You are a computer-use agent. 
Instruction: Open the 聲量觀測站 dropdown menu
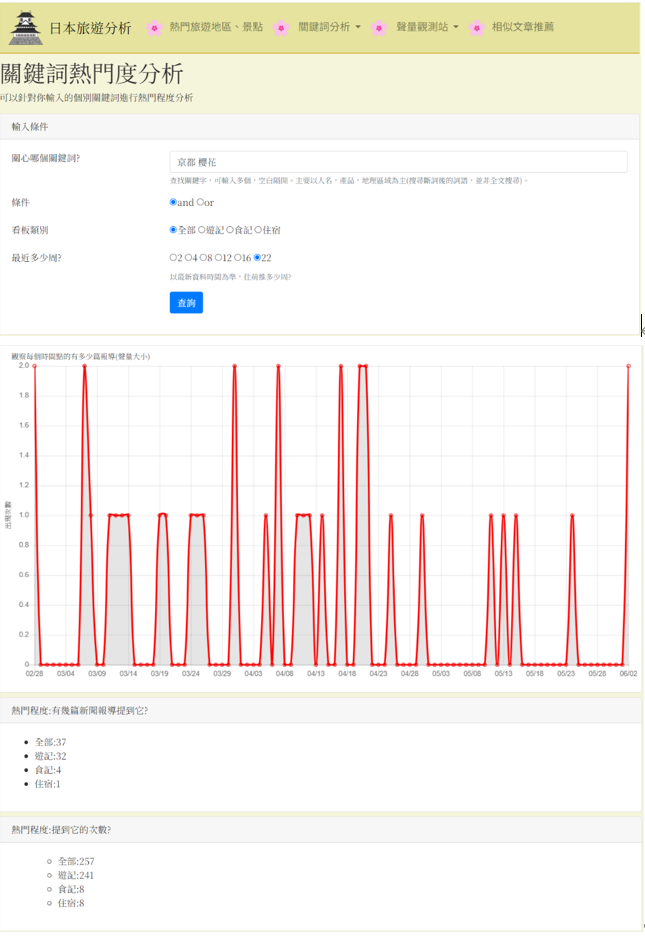[427, 28]
